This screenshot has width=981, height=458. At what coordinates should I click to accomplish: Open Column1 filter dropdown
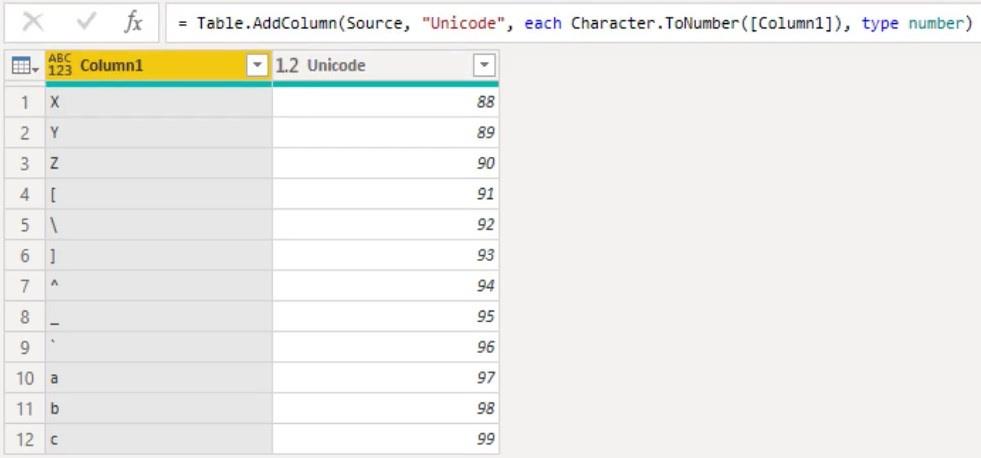click(x=257, y=65)
